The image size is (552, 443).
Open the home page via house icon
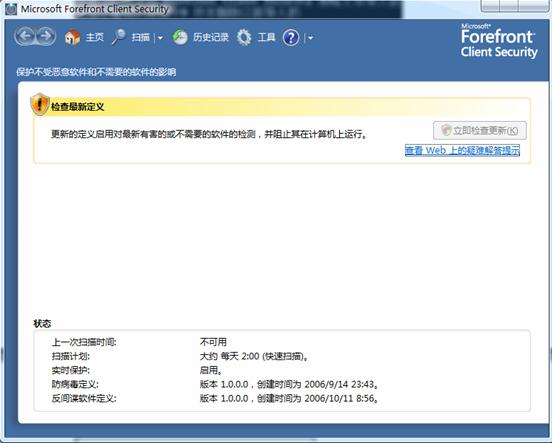[x=72, y=37]
